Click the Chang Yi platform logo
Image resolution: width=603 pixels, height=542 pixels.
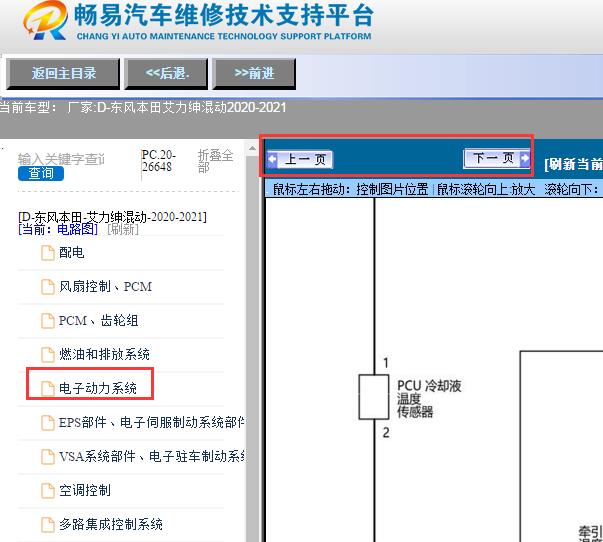(x=198, y=21)
